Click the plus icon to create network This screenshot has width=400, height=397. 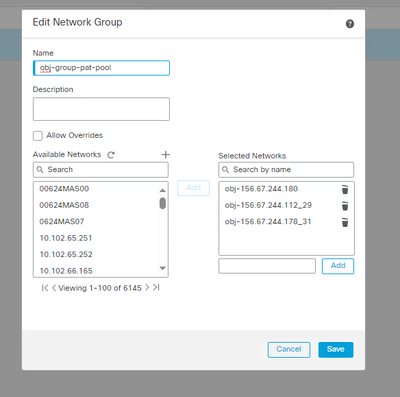click(165, 154)
